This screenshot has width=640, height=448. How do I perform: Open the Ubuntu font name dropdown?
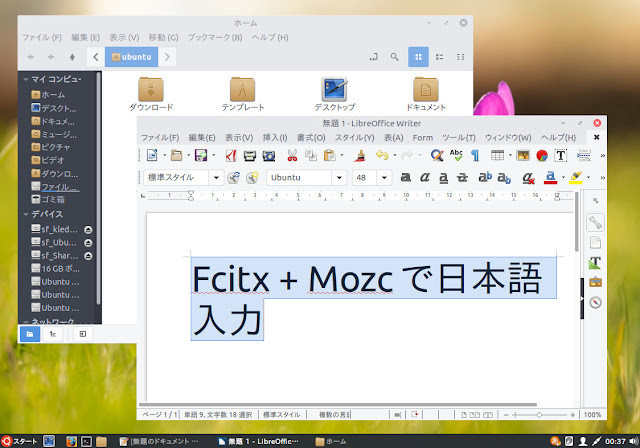(x=339, y=177)
